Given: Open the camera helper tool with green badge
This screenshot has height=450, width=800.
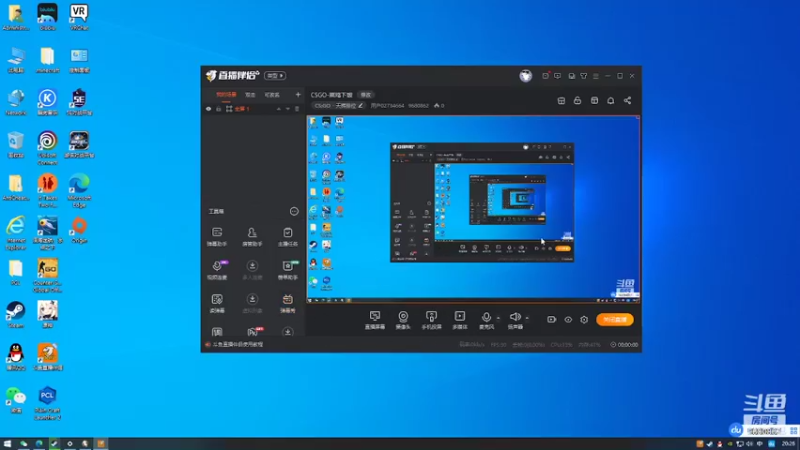Looking at the screenshot, I should pos(288,270).
